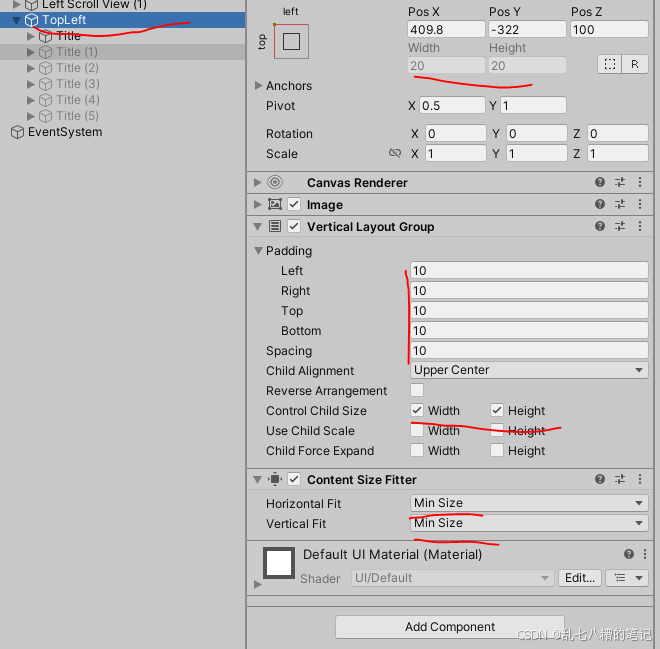Image resolution: width=660 pixels, height=649 pixels.
Task: Disable the Content Size Fitter checkbox
Action: pyautogui.click(x=294, y=479)
